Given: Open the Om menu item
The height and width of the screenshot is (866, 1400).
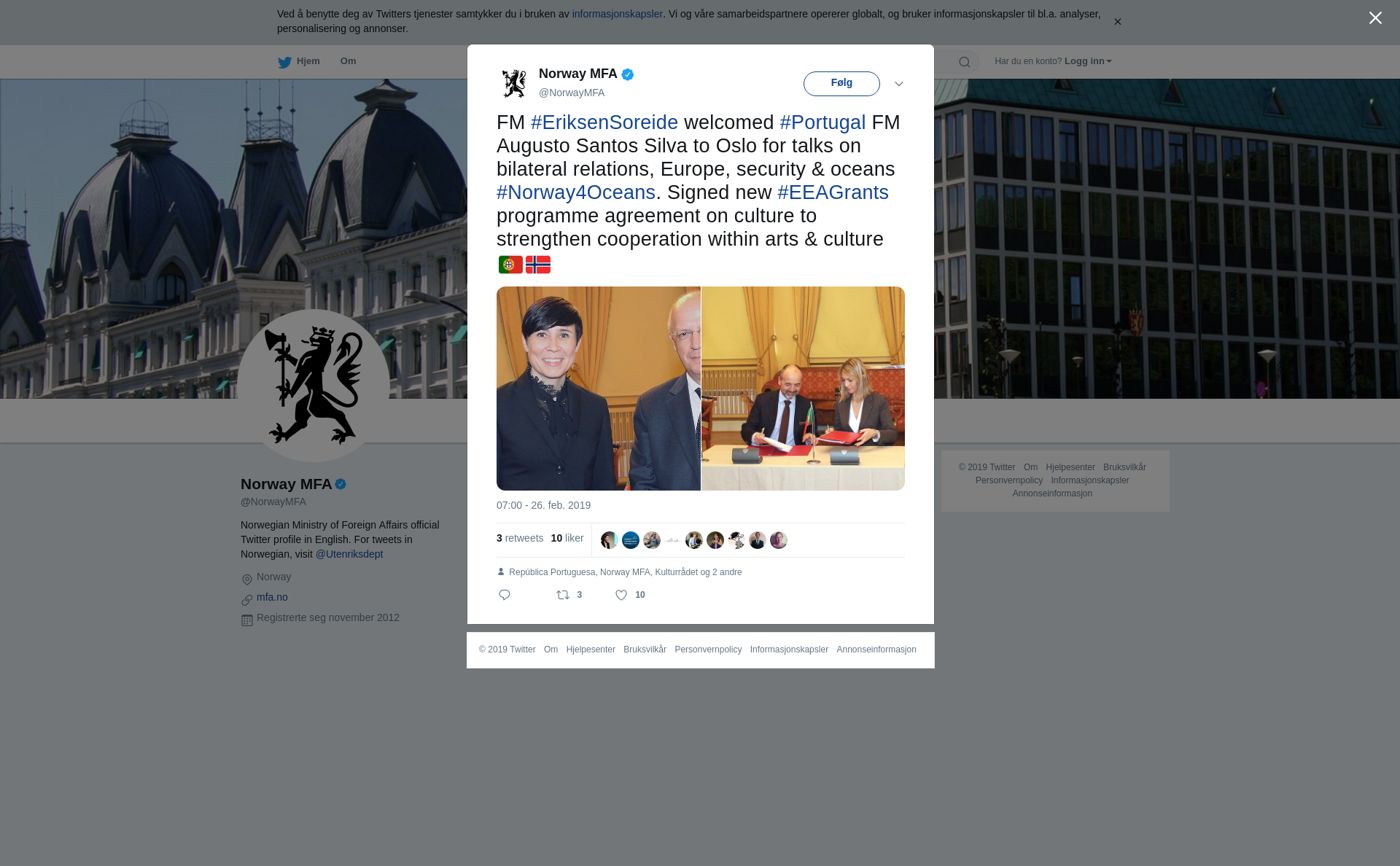Looking at the screenshot, I should (348, 61).
